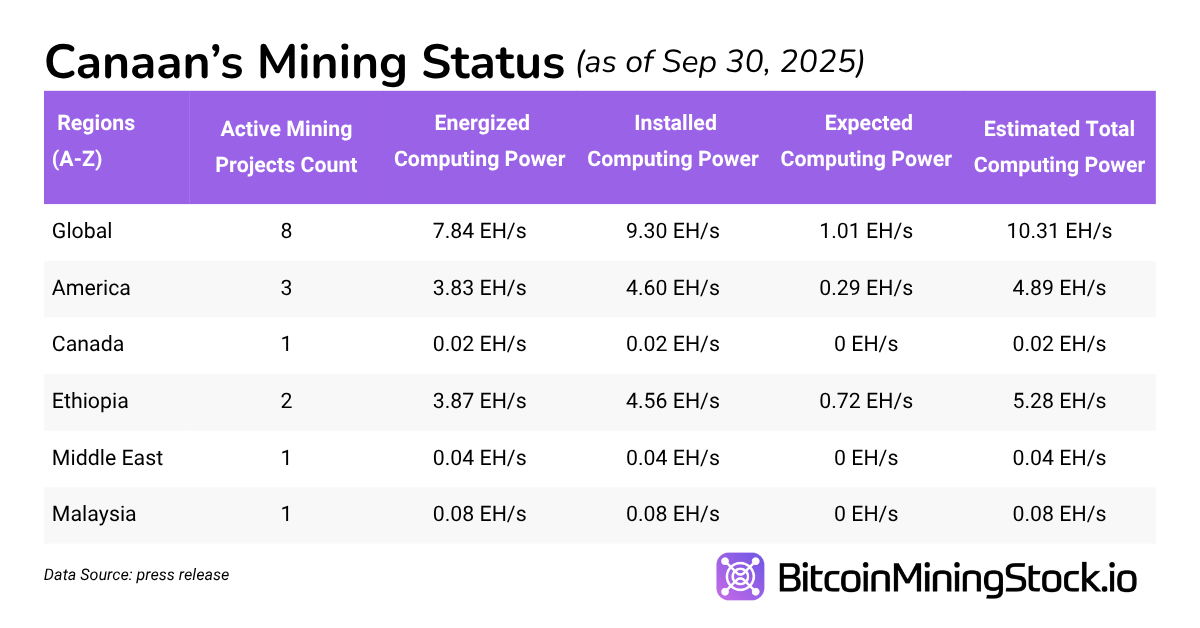Click the Energized Computing Power header
Viewport: 1200px width, 628px height.
pos(480,141)
